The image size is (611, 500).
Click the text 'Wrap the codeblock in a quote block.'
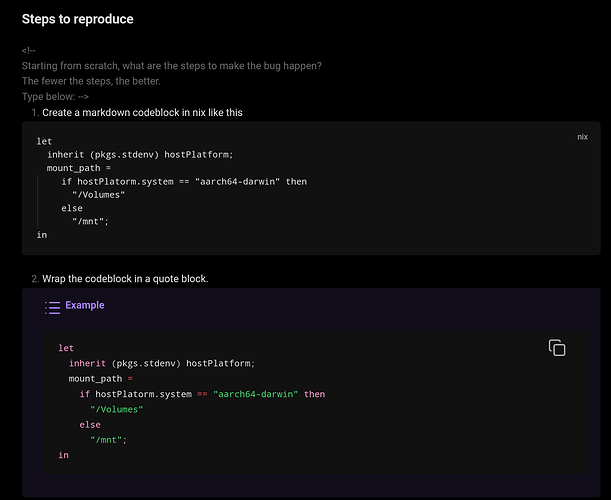pyautogui.click(x=125, y=279)
